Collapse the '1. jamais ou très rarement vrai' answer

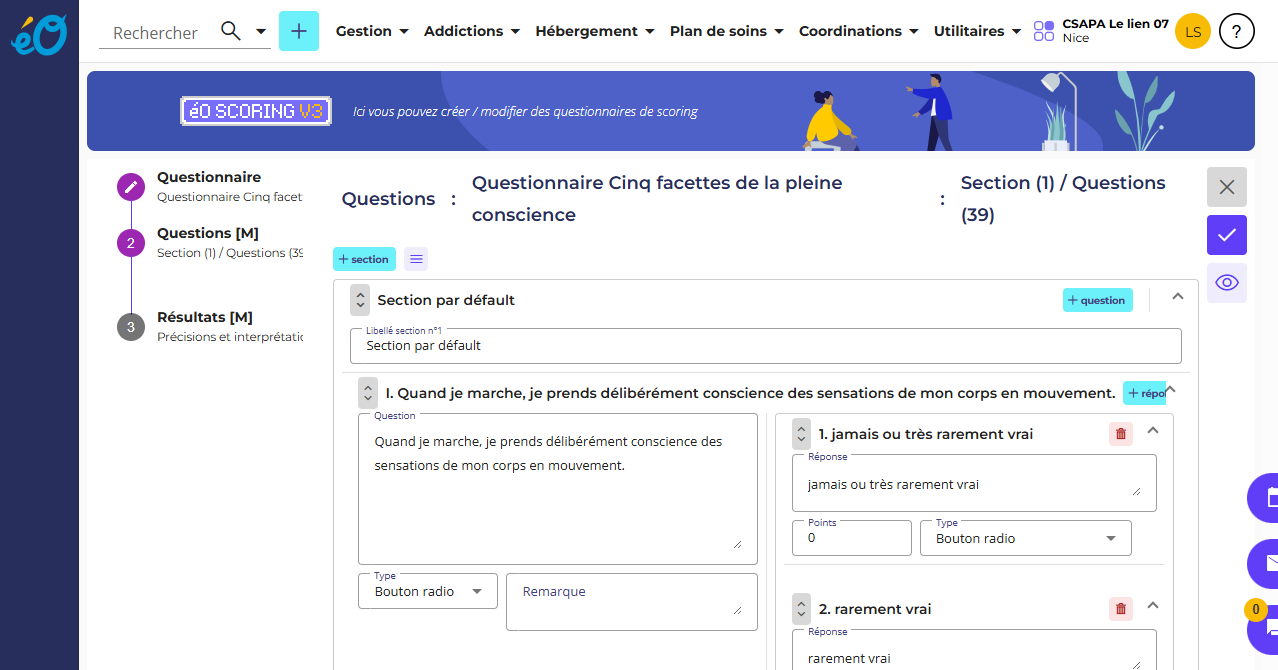coord(1153,431)
